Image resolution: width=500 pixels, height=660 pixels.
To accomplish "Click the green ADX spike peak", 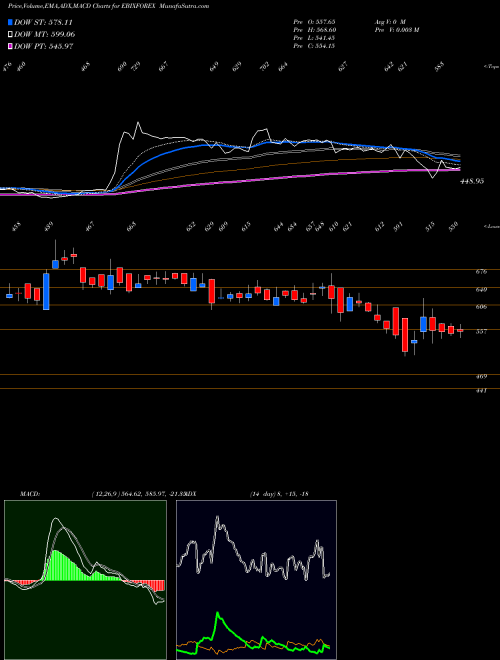I will tap(218, 615).
